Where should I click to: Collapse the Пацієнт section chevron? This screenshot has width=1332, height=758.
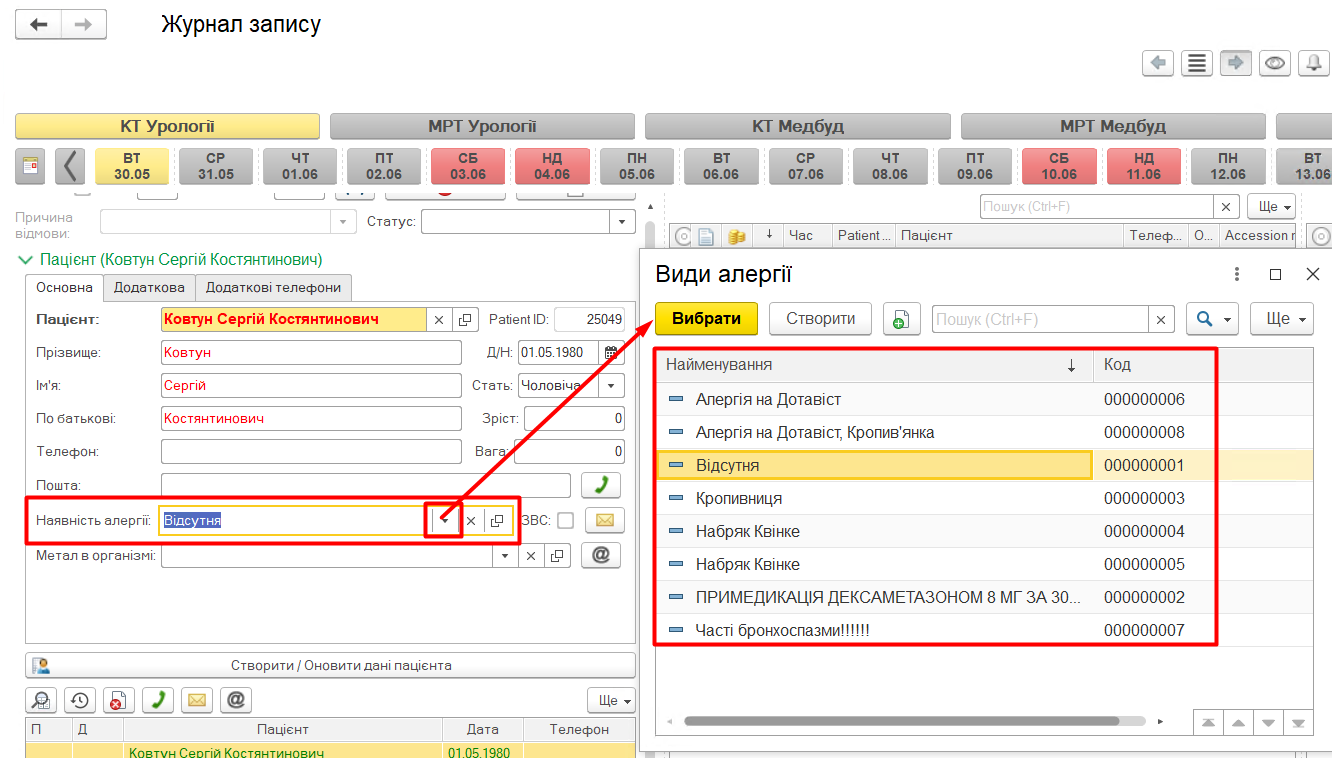coord(25,260)
